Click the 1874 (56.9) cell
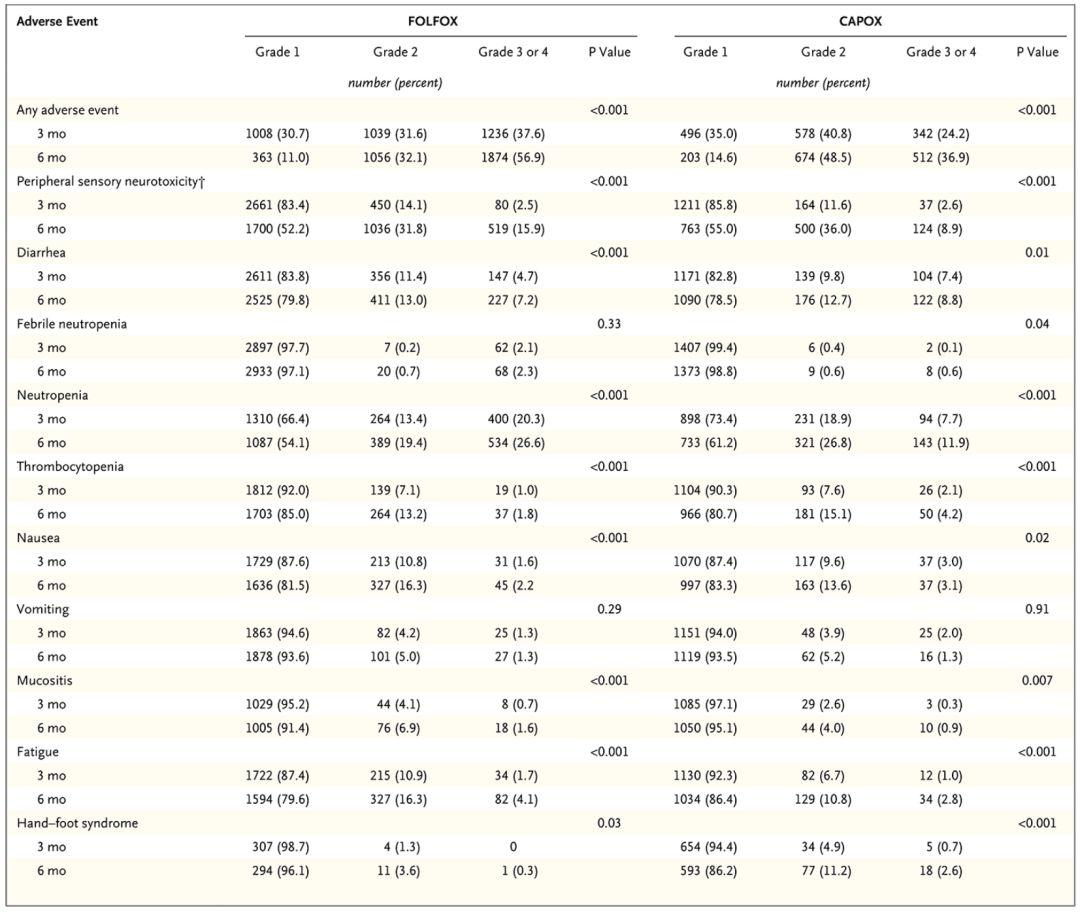Screen dimensions: 1080x917 (513, 158)
